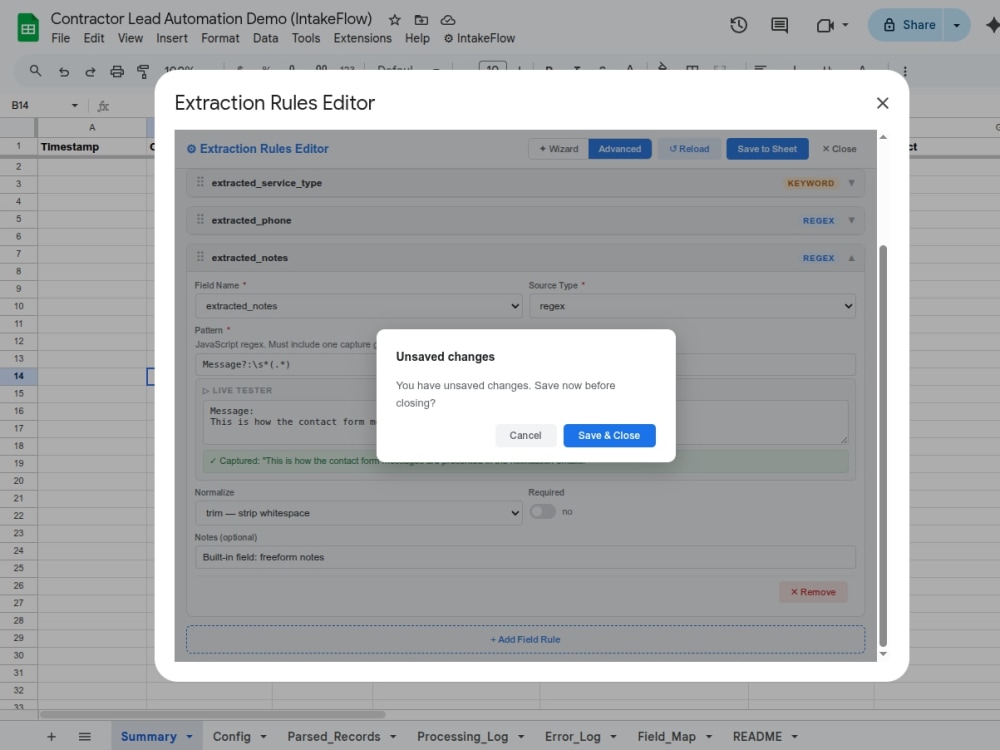This screenshot has width=1000, height=750.
Task: Click the sheet horizontal scrollbar
Action: coord(212,714)
